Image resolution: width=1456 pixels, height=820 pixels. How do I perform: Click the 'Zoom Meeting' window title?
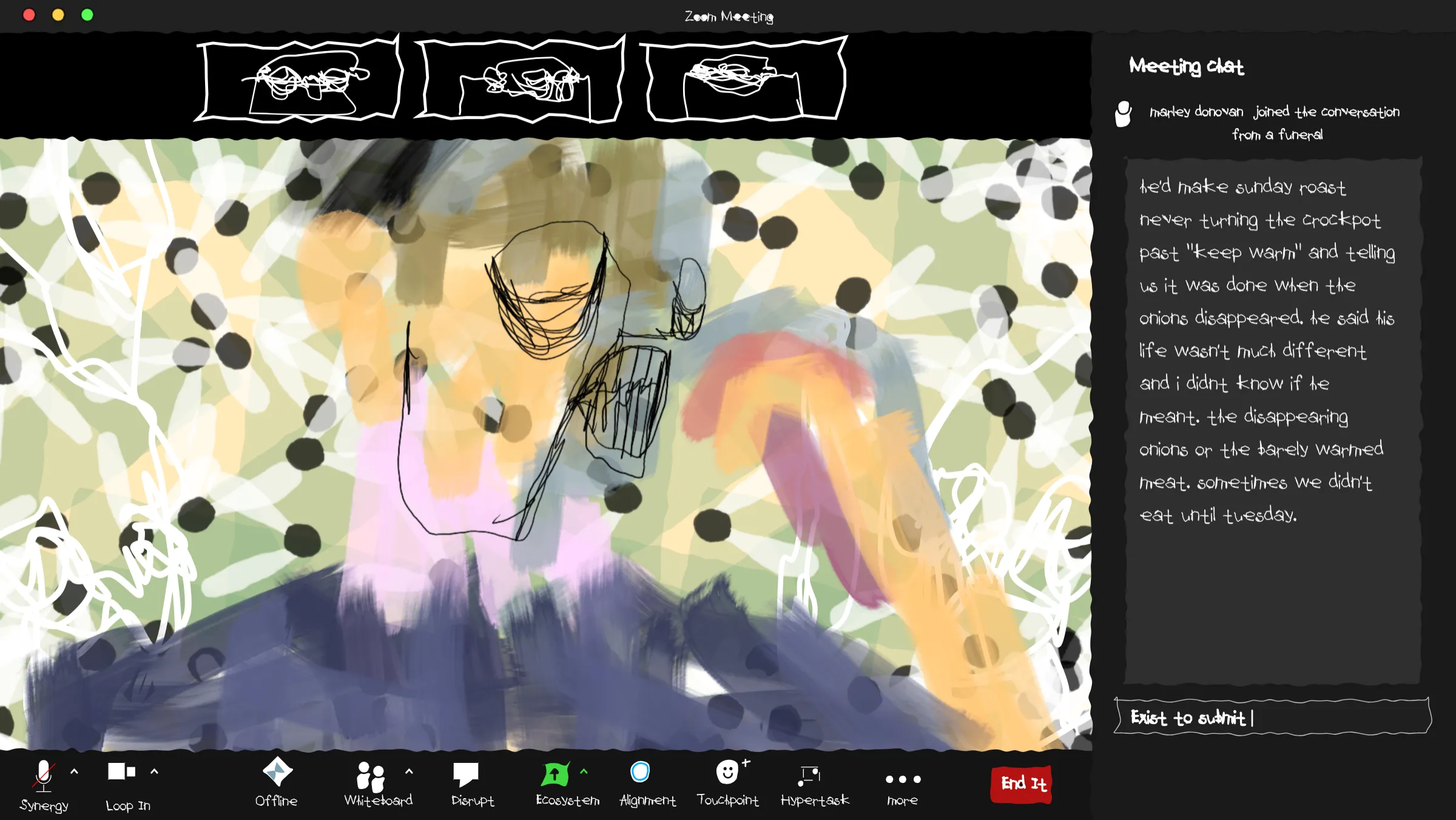click(x=729, y=16)
